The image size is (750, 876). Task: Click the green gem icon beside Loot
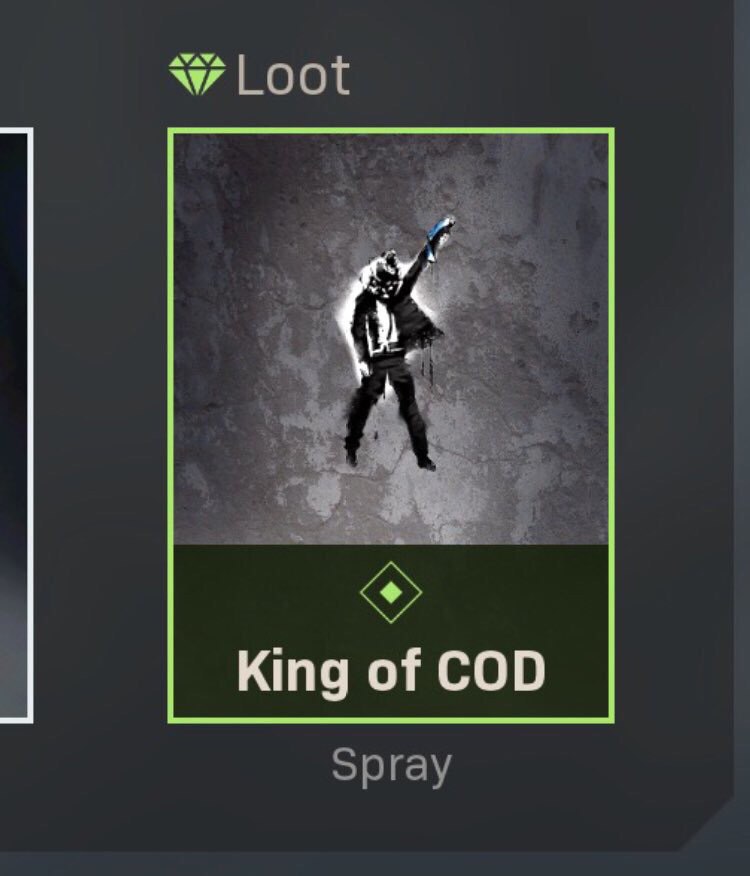click(197, 74)
